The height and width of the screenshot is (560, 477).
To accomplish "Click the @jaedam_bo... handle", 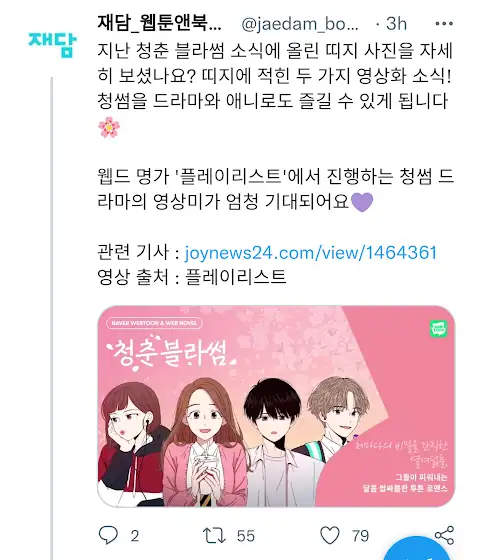I will (x=300, y=24).
